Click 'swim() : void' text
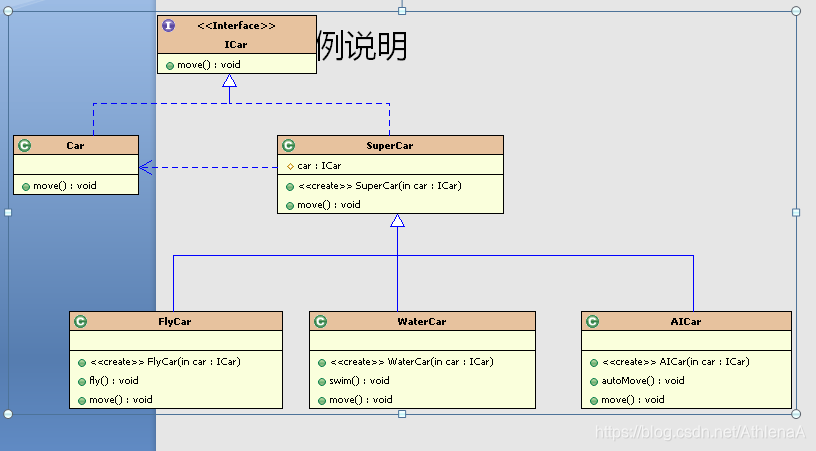Viewport: 816px width, 451px height. (x=359, y=381)
